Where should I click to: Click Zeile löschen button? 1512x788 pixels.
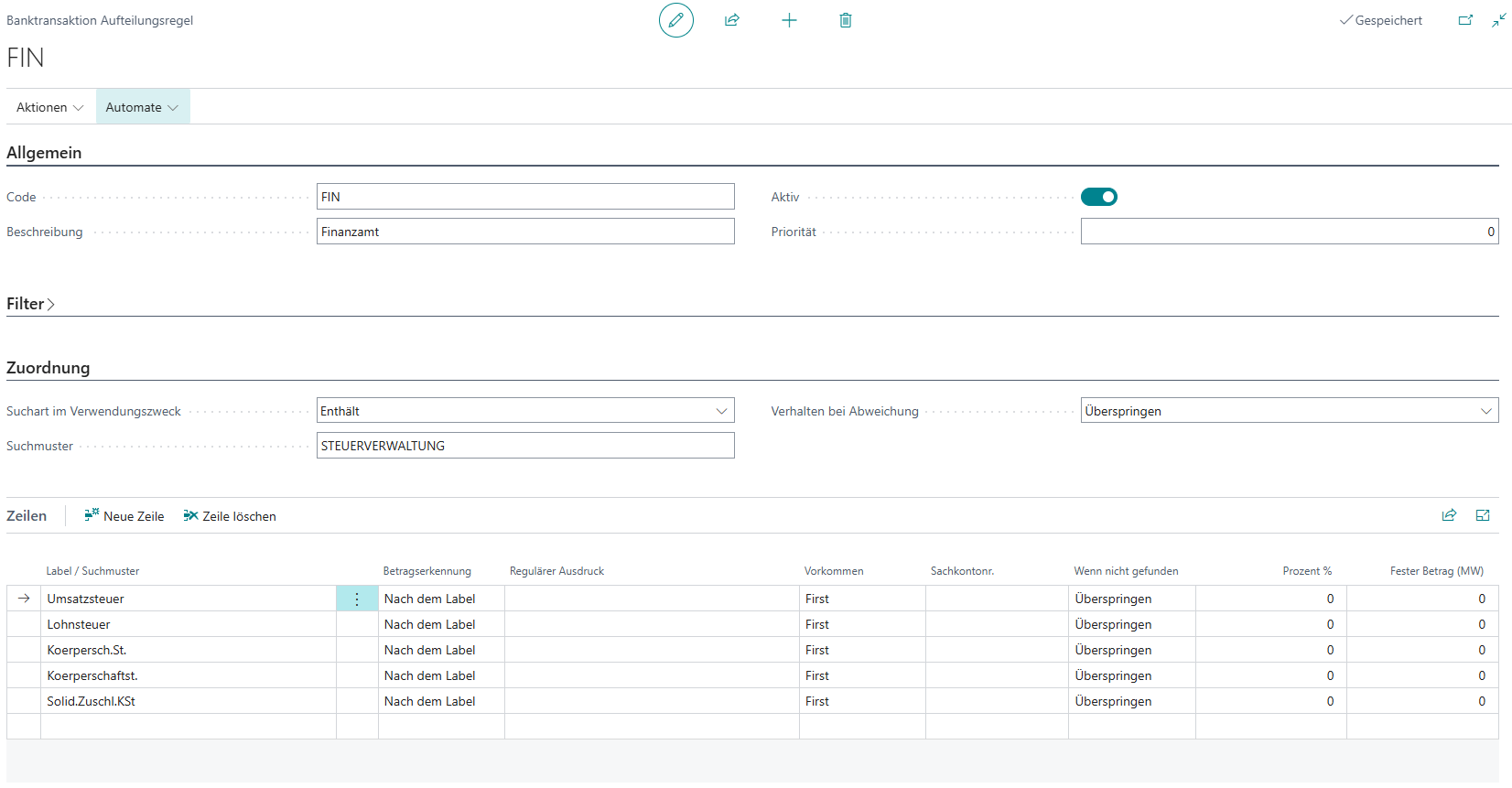[x=230, y=516]
